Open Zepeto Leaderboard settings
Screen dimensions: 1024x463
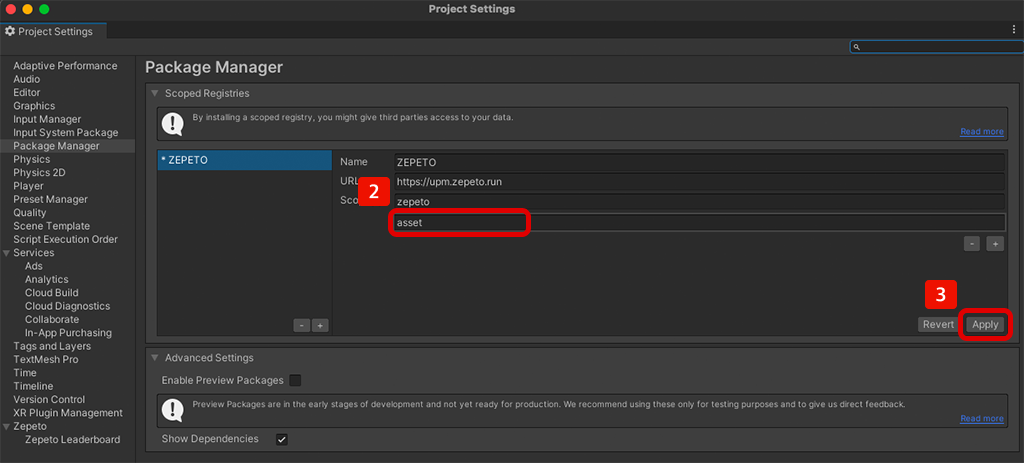pos(72,439)
